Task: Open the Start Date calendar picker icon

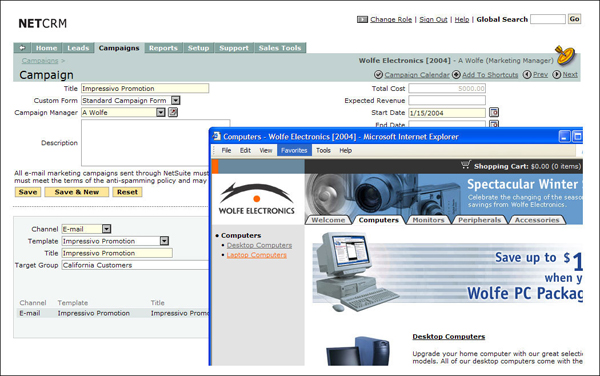Action: [494, 112]
